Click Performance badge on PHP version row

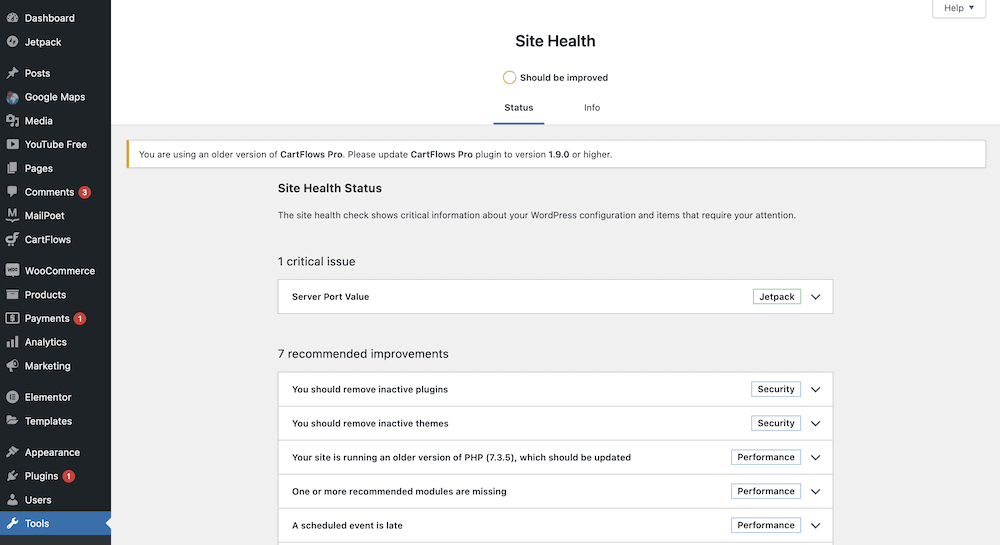pos(765,457)
